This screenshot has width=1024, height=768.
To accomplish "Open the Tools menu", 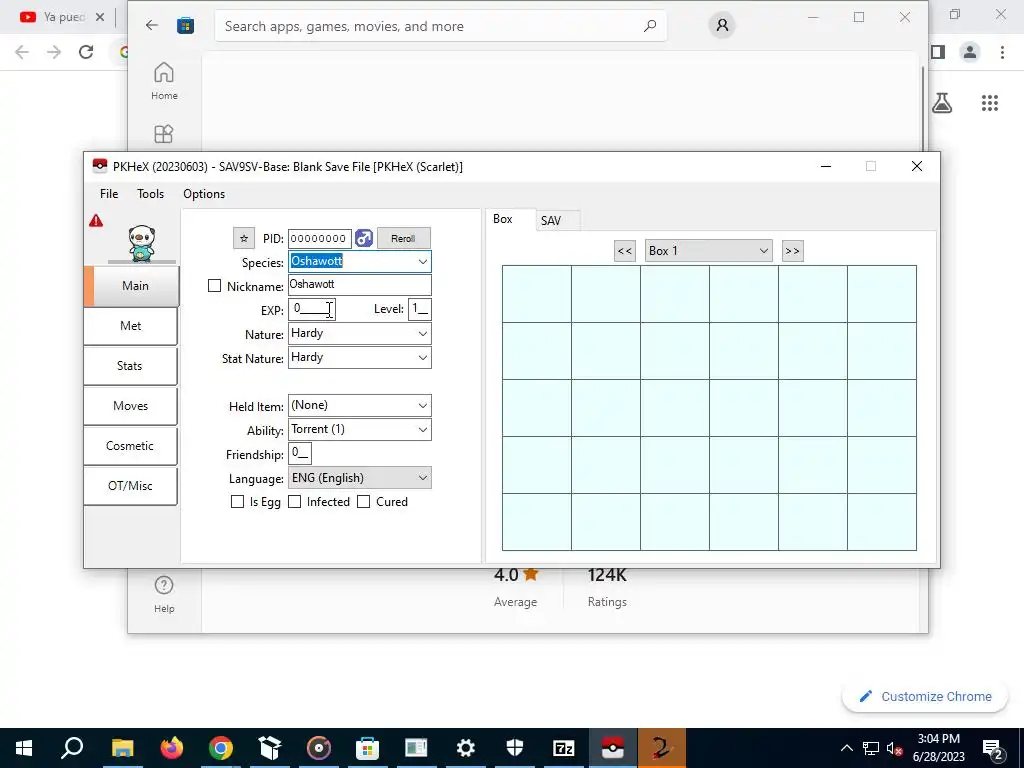I will tap(150, 194).
